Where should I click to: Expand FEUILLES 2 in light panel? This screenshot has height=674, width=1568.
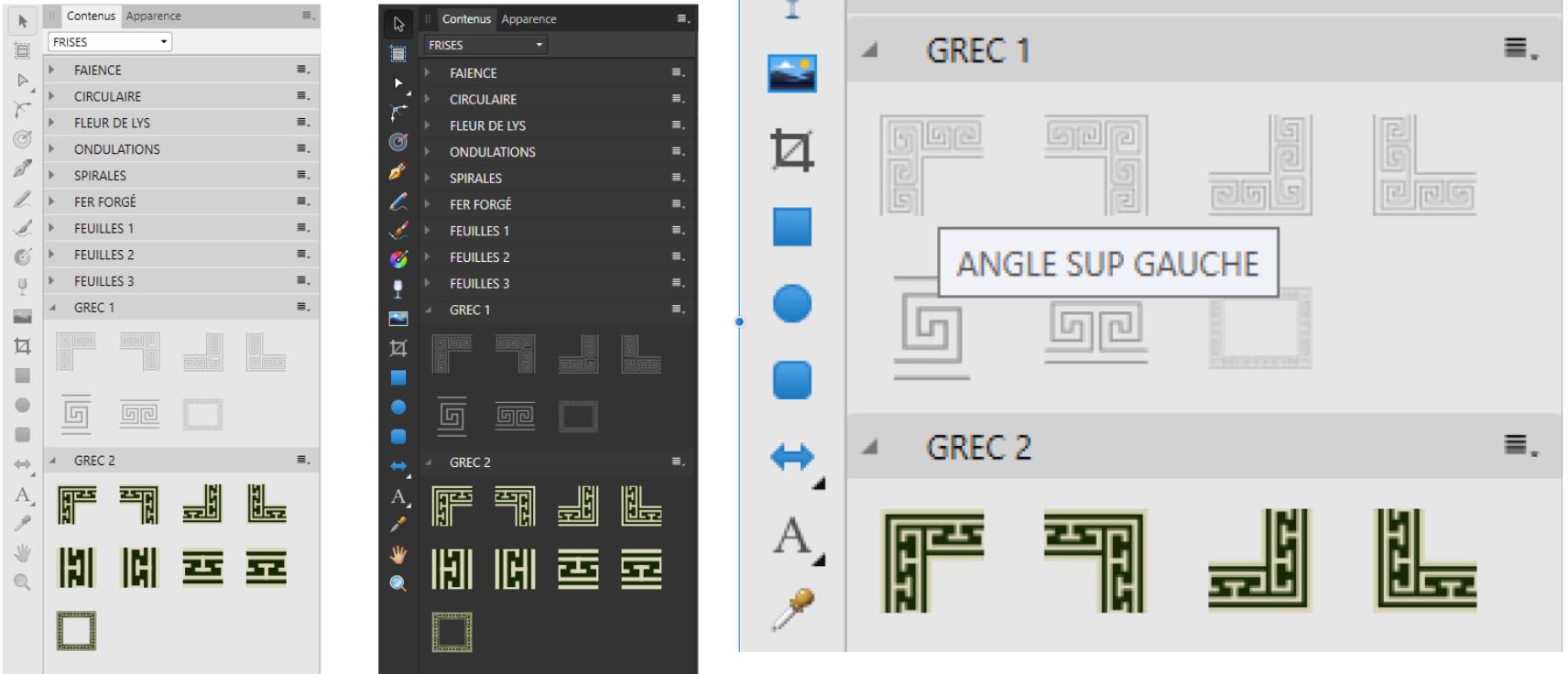[x=52, y=255]
